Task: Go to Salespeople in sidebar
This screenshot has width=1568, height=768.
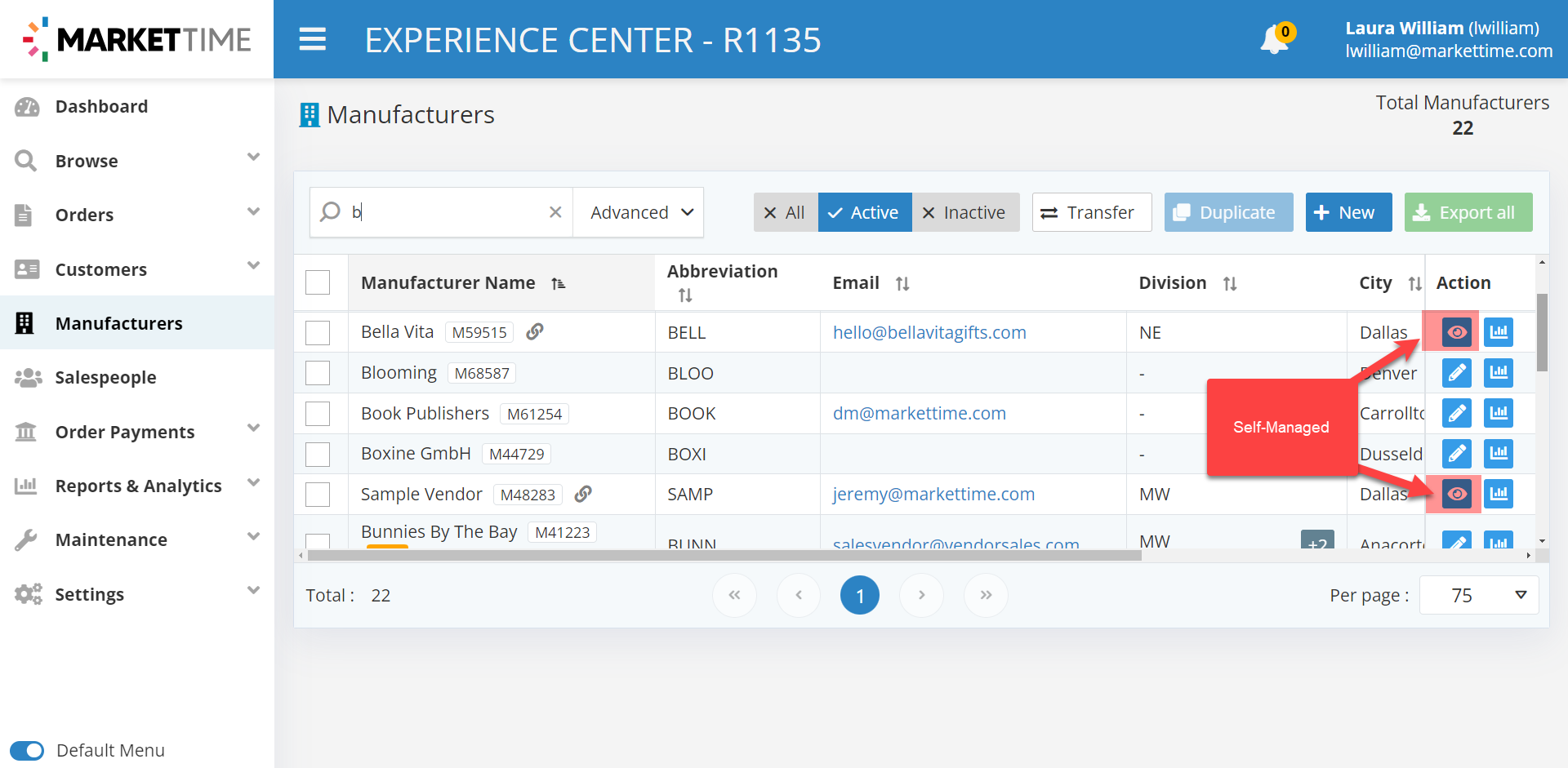Action: [x=105, y=377]
